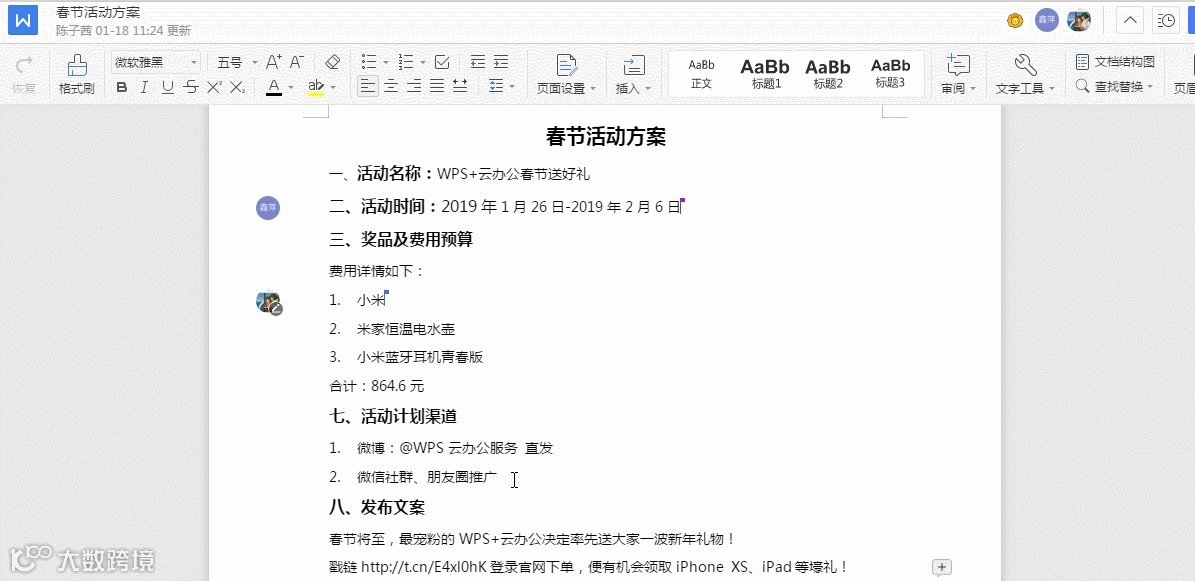Increase paragraph indent
Viewport: 1195px width, 581px height.
click(x=501, y=62)
